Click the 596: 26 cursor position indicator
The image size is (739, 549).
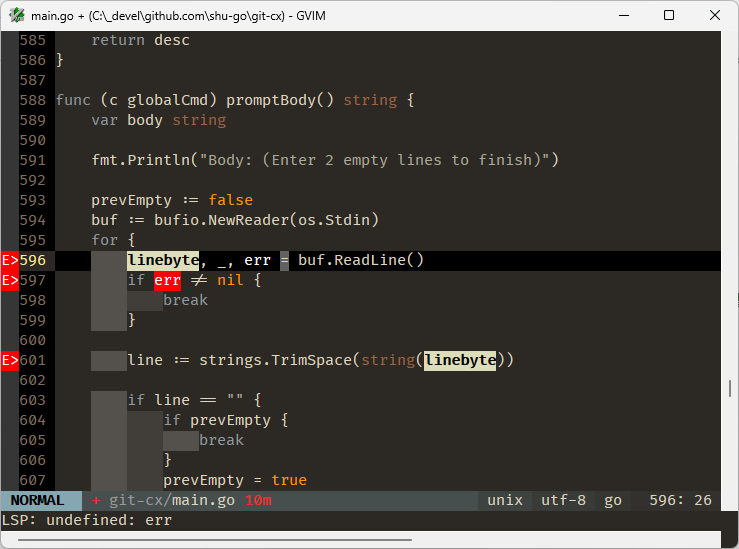tap(680, 500)
